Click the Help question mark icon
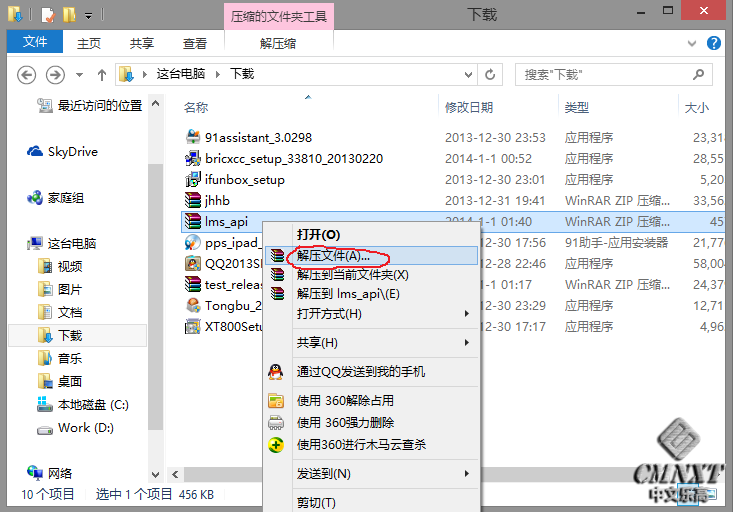The image size is (733, 512). tap(713, 43)
